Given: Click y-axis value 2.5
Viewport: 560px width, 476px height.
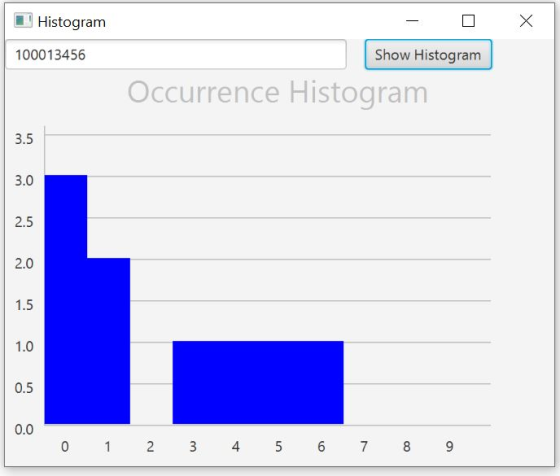Looking at the screenshot, I should click(x=24, y=222).
